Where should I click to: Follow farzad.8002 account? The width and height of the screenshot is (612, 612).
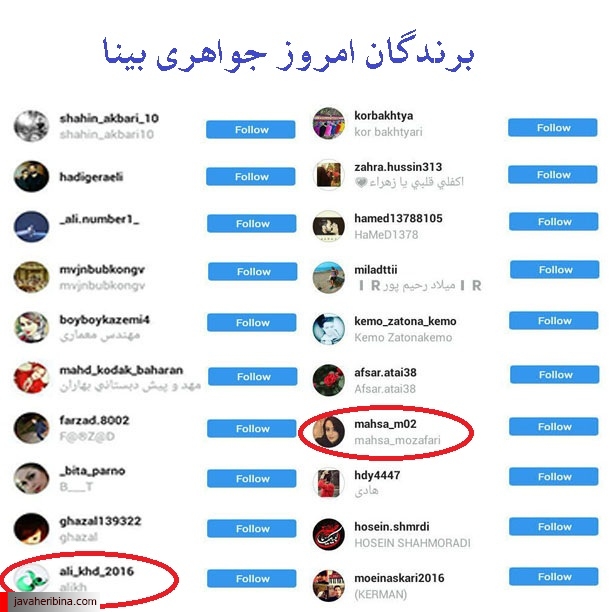pos(251,429)
